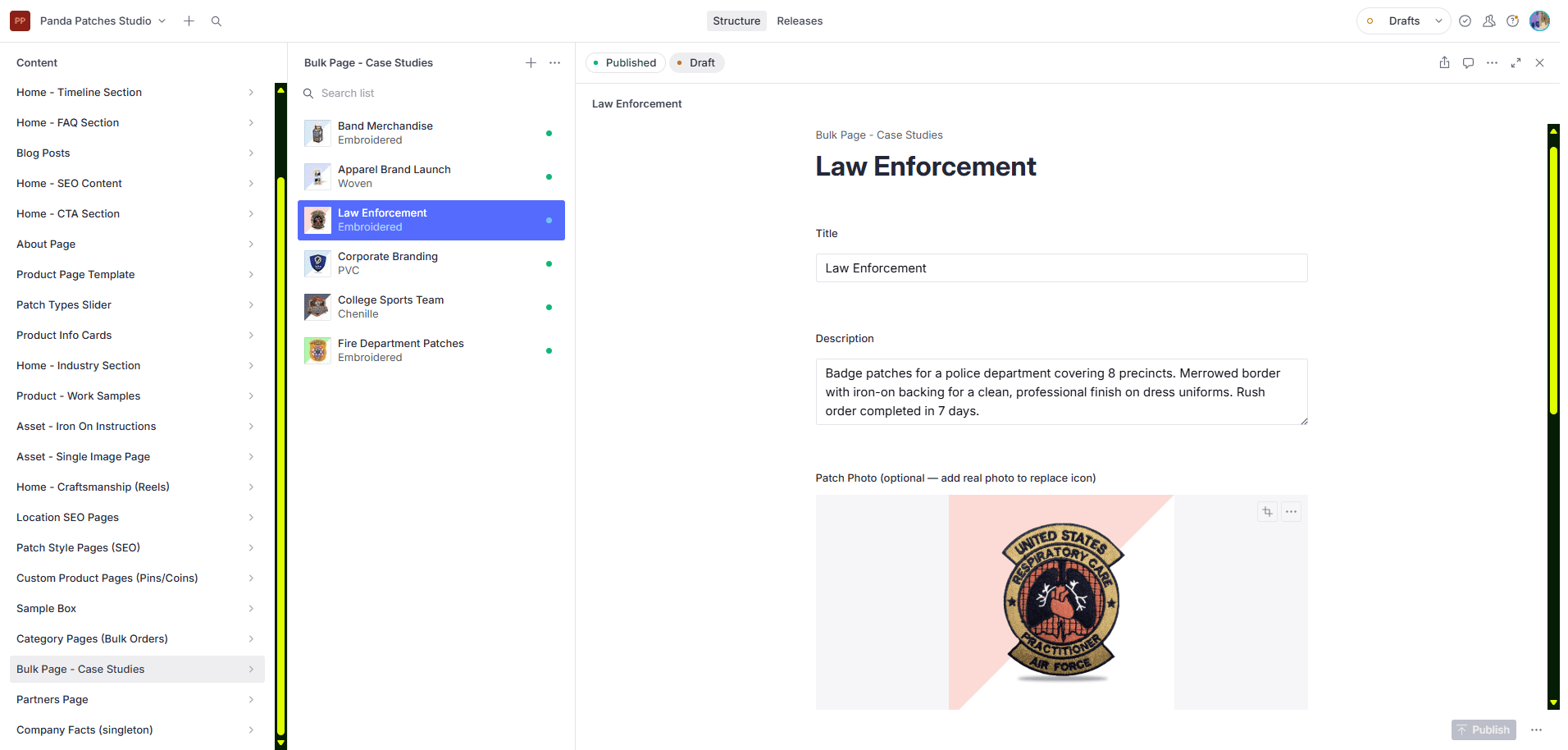Expand Home - Timeline Section
This screenshot has width=1568, height=750.
tap(135, 93)
